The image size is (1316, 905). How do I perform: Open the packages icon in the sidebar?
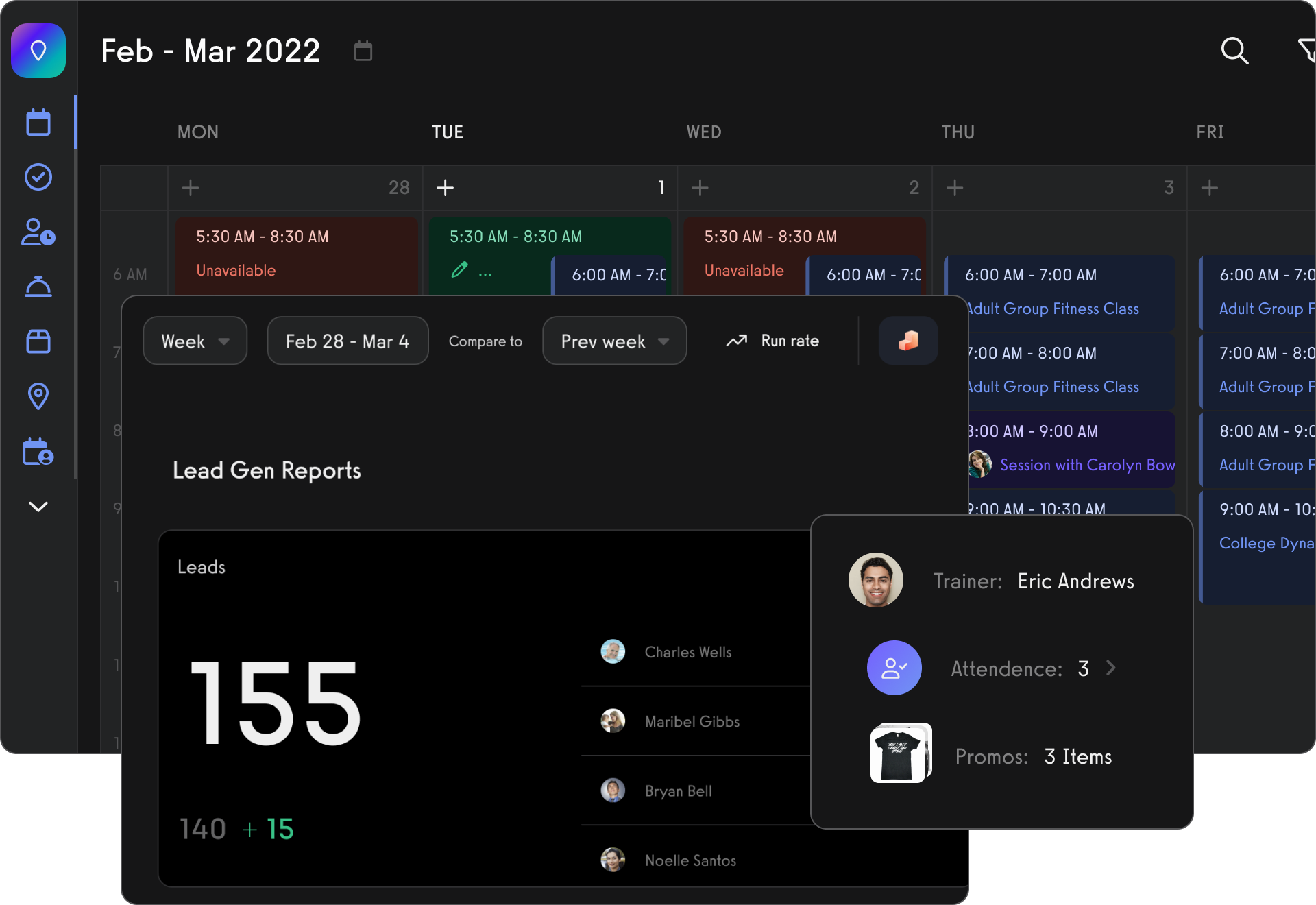38,342
